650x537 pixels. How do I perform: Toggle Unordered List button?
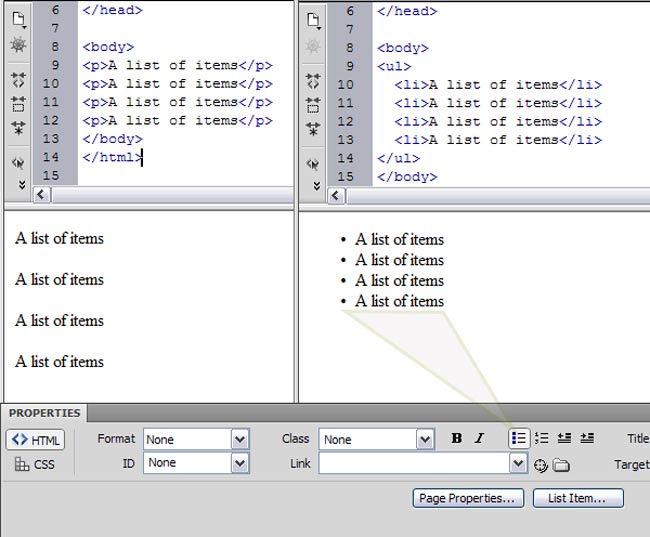coord(519,438)
